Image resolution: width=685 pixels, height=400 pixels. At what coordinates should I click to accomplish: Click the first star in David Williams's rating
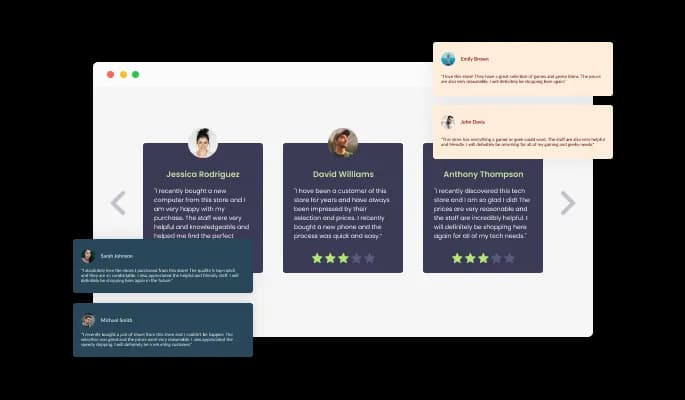317,258
